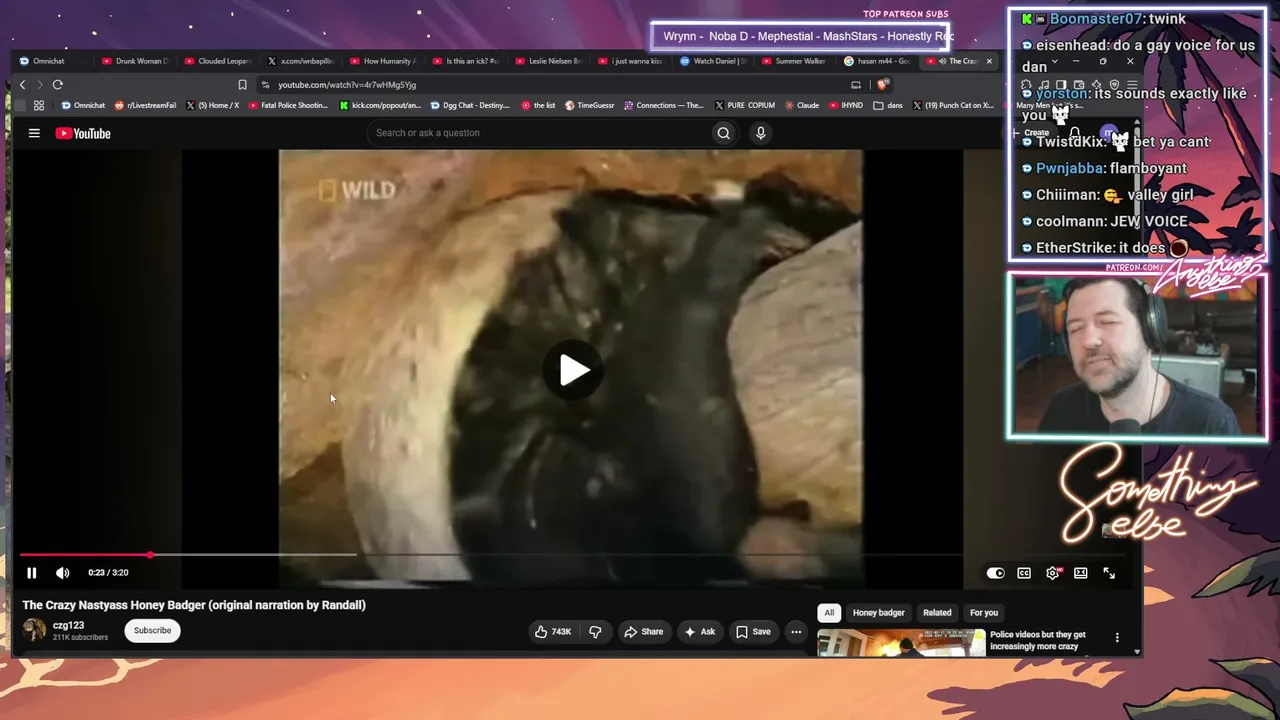Screen dimensions: 1280x720
Task: Switch to the Leslie Nielsen browser tab
Action: (549, 61)
